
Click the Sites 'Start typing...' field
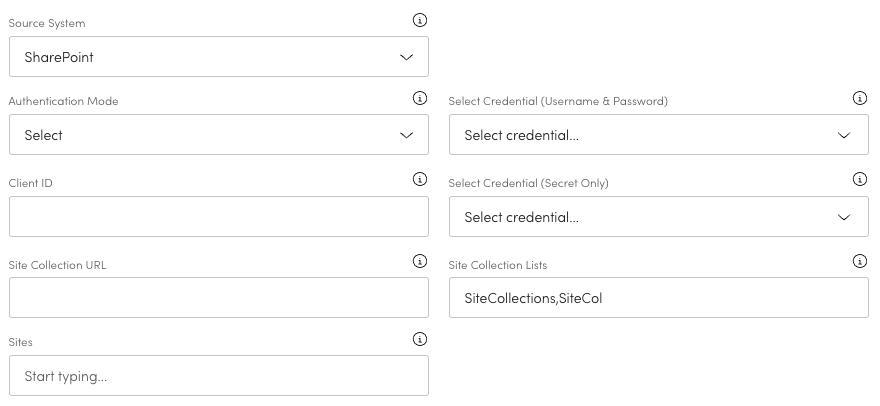click(218, 376)
